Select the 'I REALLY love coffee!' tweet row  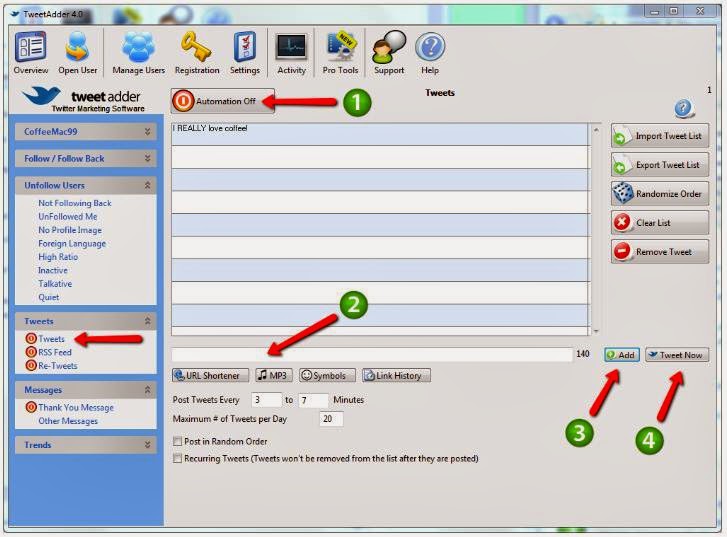[x=380, y=134]
